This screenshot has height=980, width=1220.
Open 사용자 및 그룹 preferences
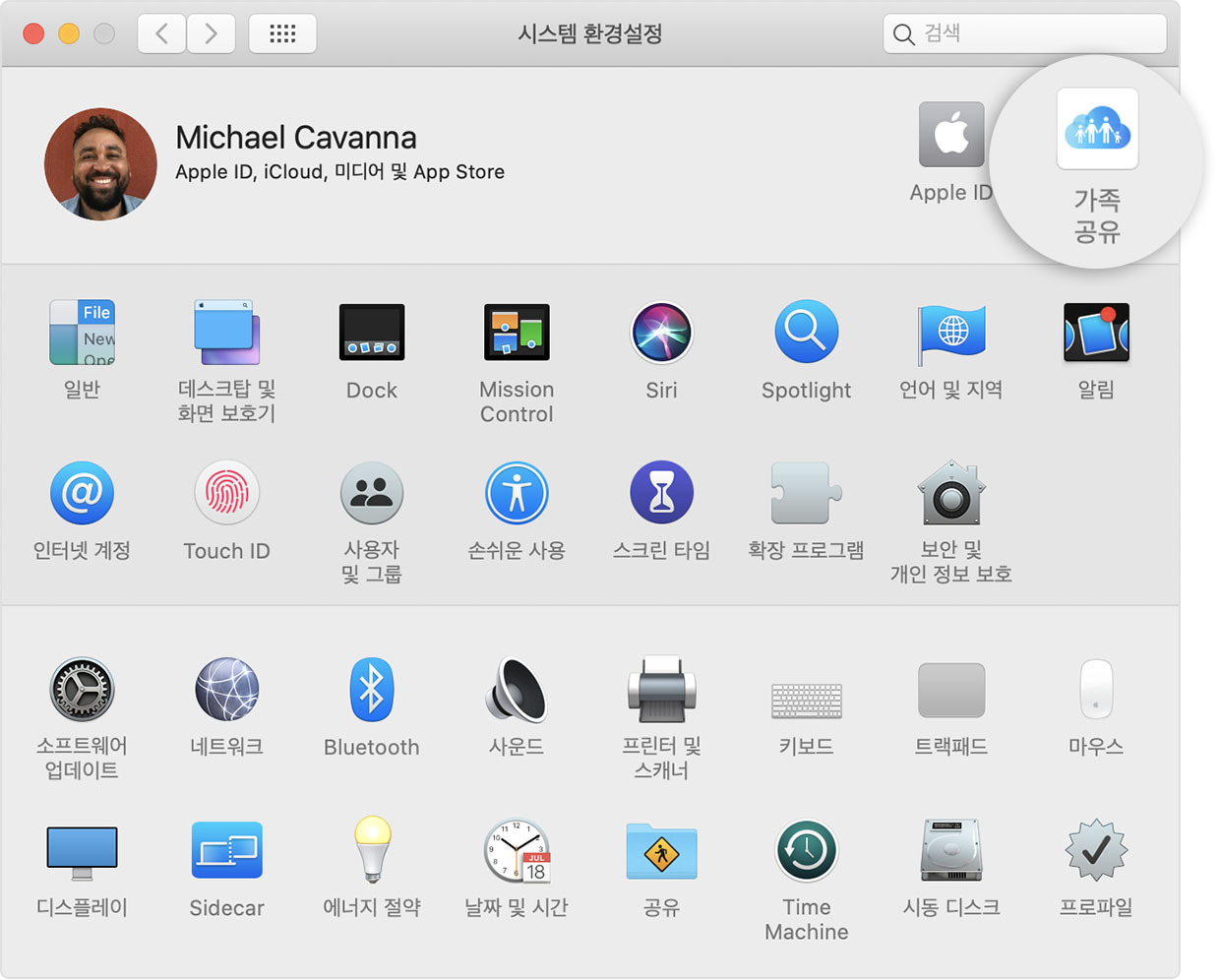point(372,493)
